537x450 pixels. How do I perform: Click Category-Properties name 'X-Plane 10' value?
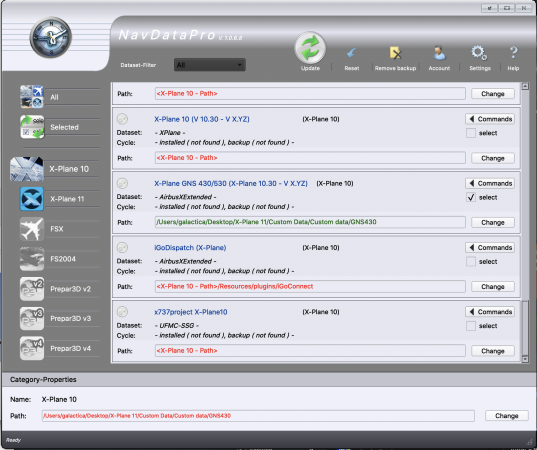59,399
